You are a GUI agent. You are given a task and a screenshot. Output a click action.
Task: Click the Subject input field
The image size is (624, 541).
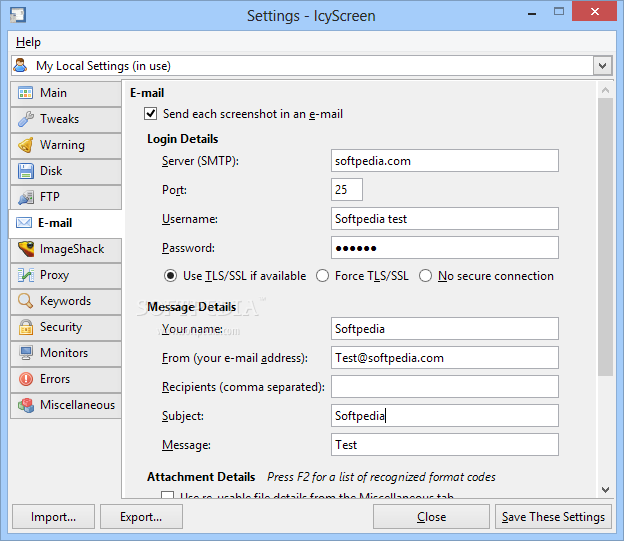445,416
